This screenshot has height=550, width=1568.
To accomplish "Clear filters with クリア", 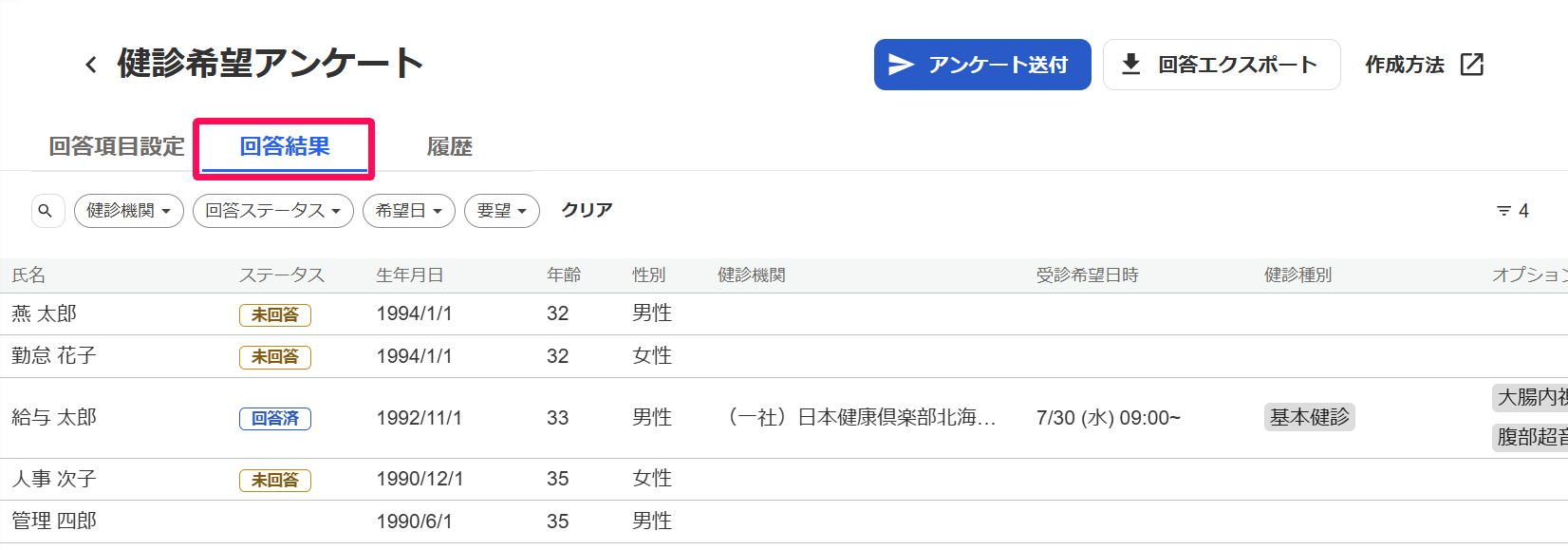I will (587, 210).
